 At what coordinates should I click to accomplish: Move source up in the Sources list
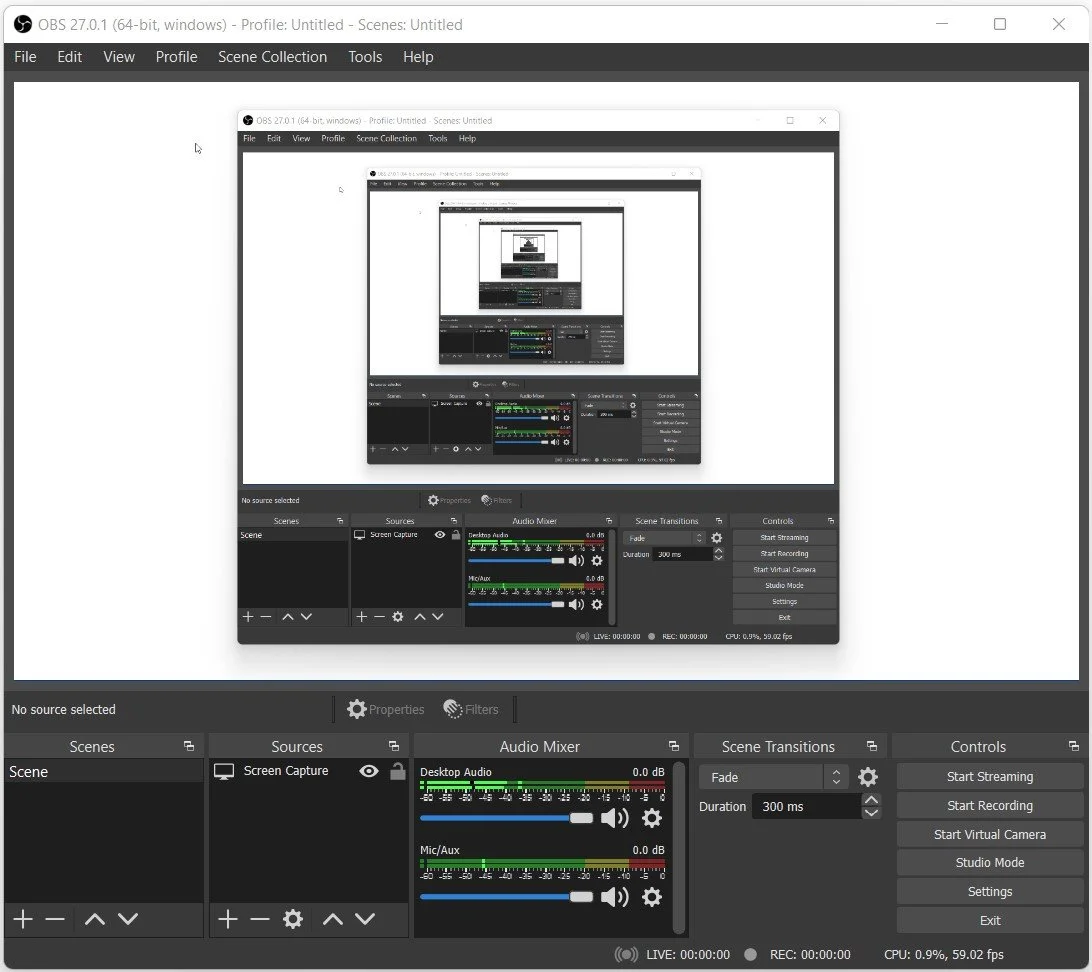[x=333, y=919]
